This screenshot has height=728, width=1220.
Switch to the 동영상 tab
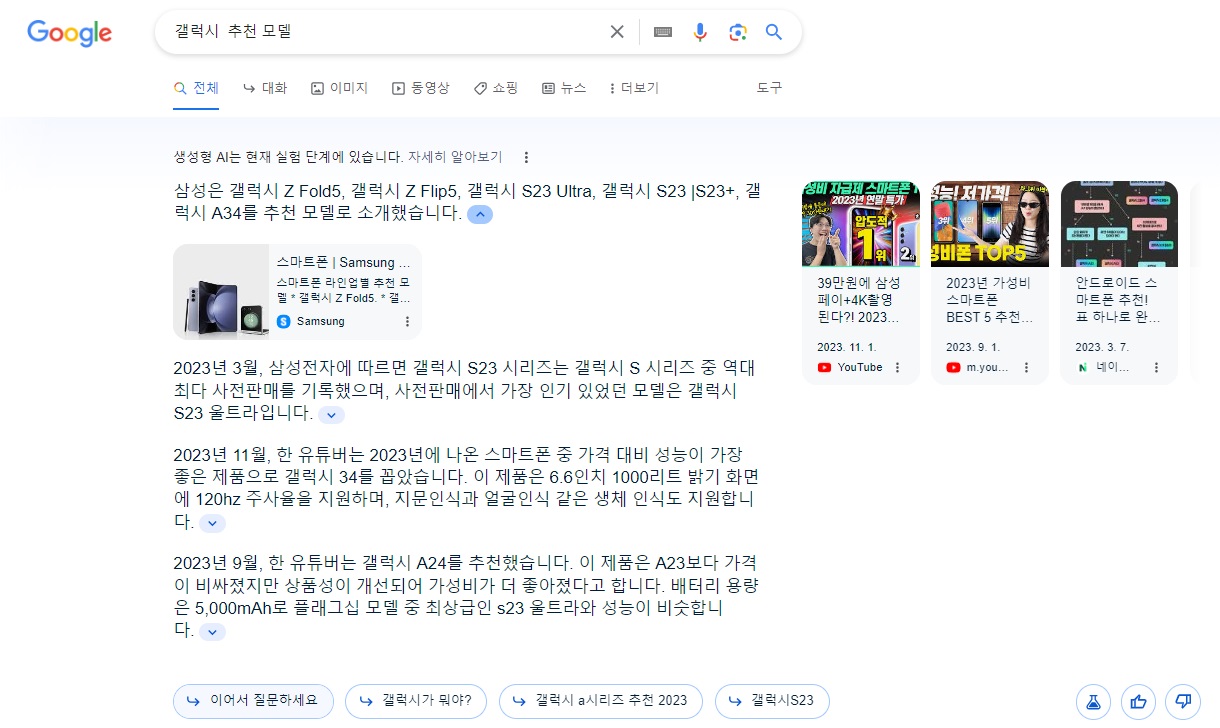(420, 88)
